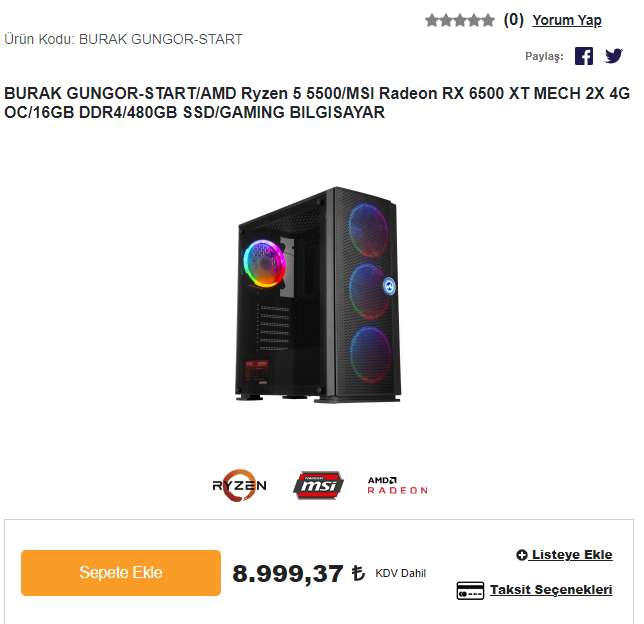644x624 pixels.
Task: Open the Taksit Seçenekleri link
Action: point(551,589)
